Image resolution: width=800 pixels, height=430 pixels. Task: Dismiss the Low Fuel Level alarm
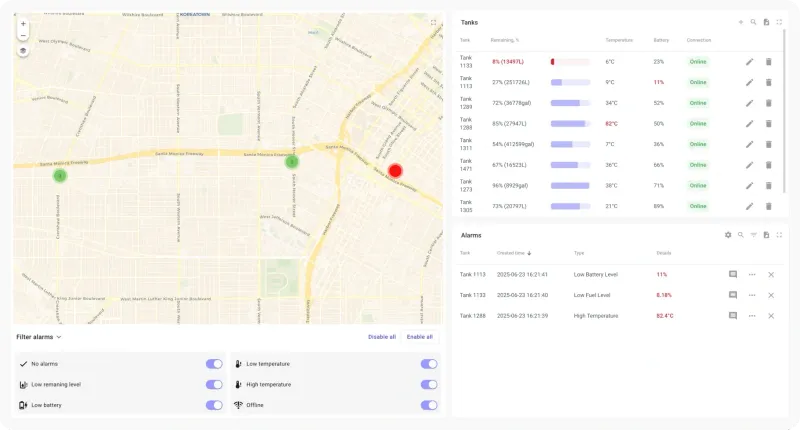click(x=771, y=295)
